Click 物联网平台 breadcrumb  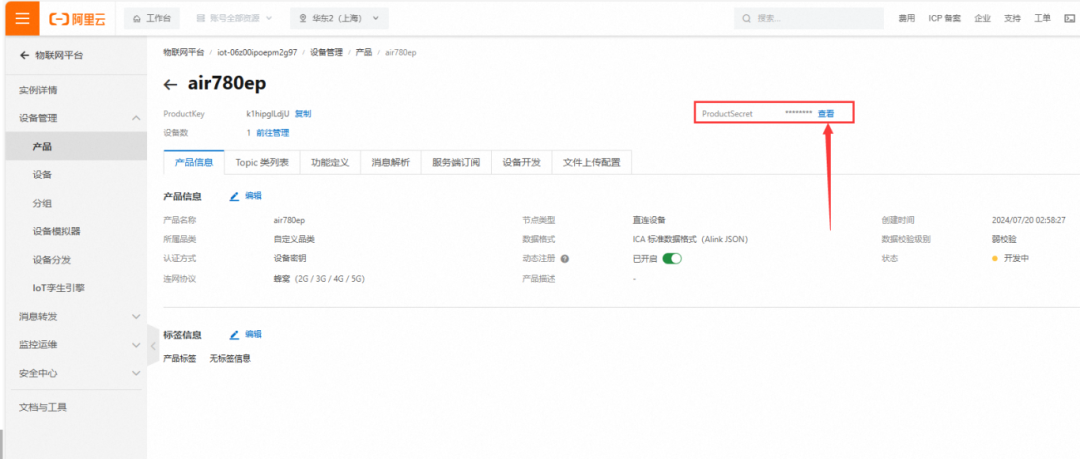[x=183, y=52]
